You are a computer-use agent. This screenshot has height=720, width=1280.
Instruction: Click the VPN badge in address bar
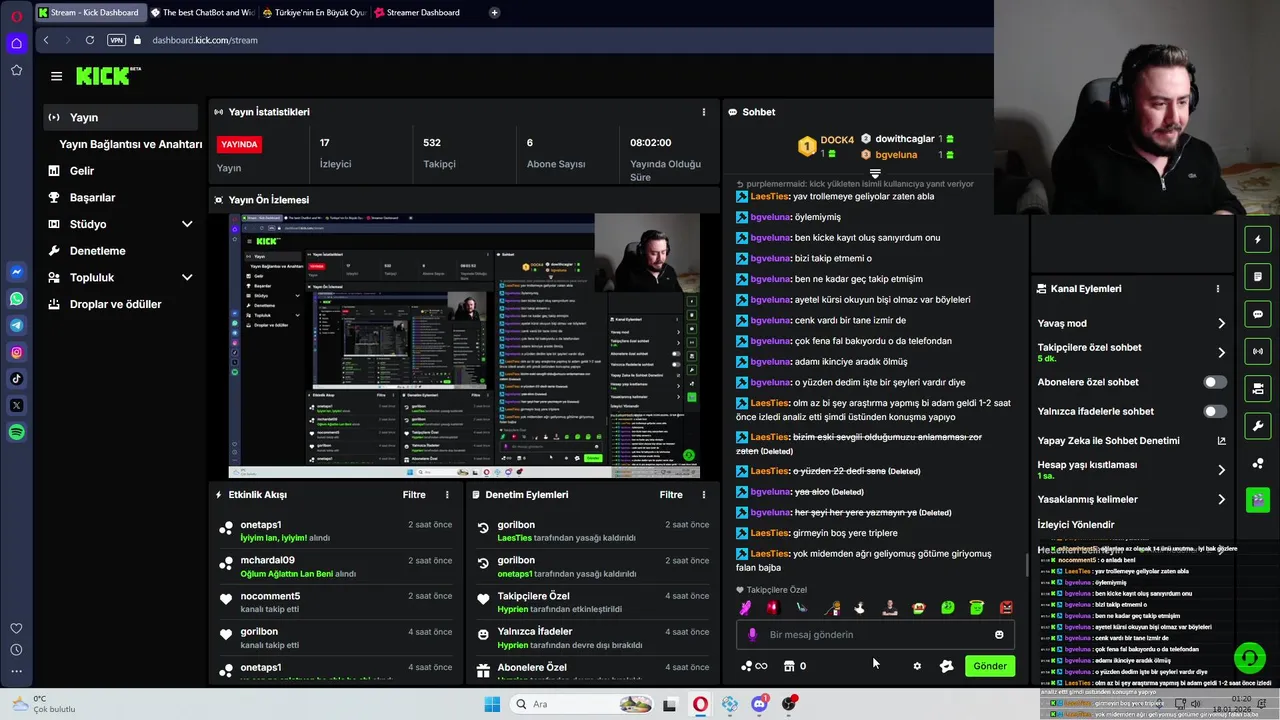(116, 40)
